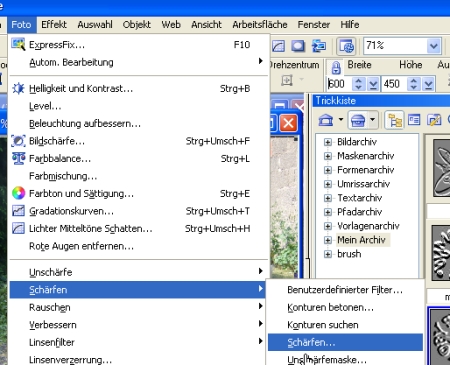Choose ExpressFix... from Foto menu
Image resolution: width=450 pixels, height=365 pixels.
(138, 45)
